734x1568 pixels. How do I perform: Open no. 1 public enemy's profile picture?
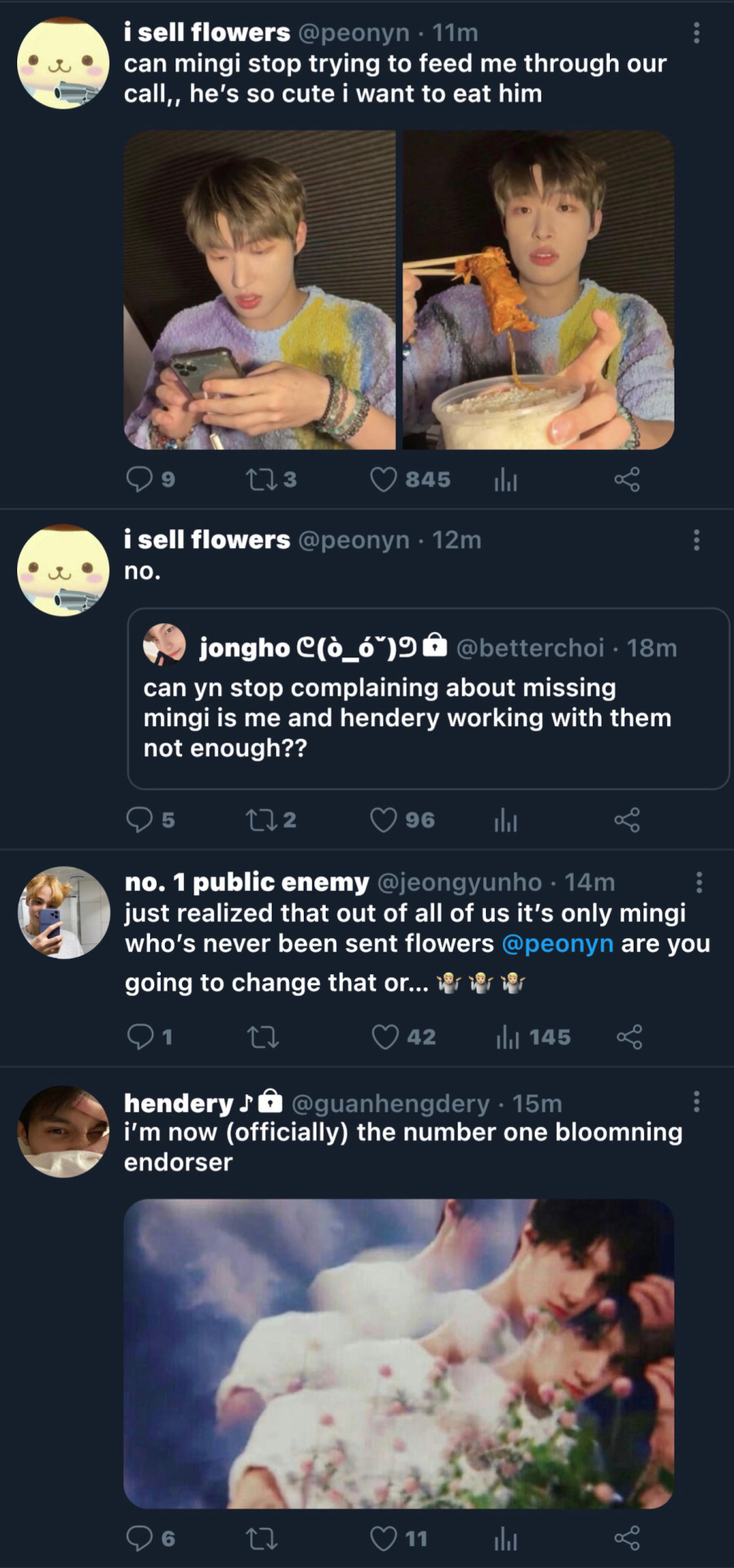pos(64,912)
